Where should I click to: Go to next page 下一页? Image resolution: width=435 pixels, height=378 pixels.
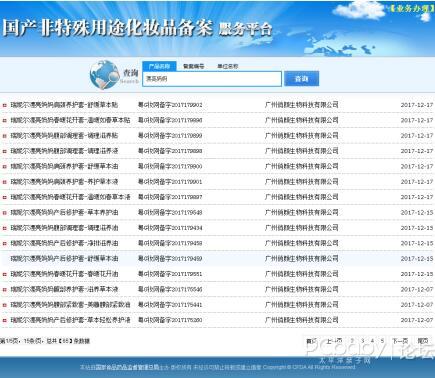(400, 341)
